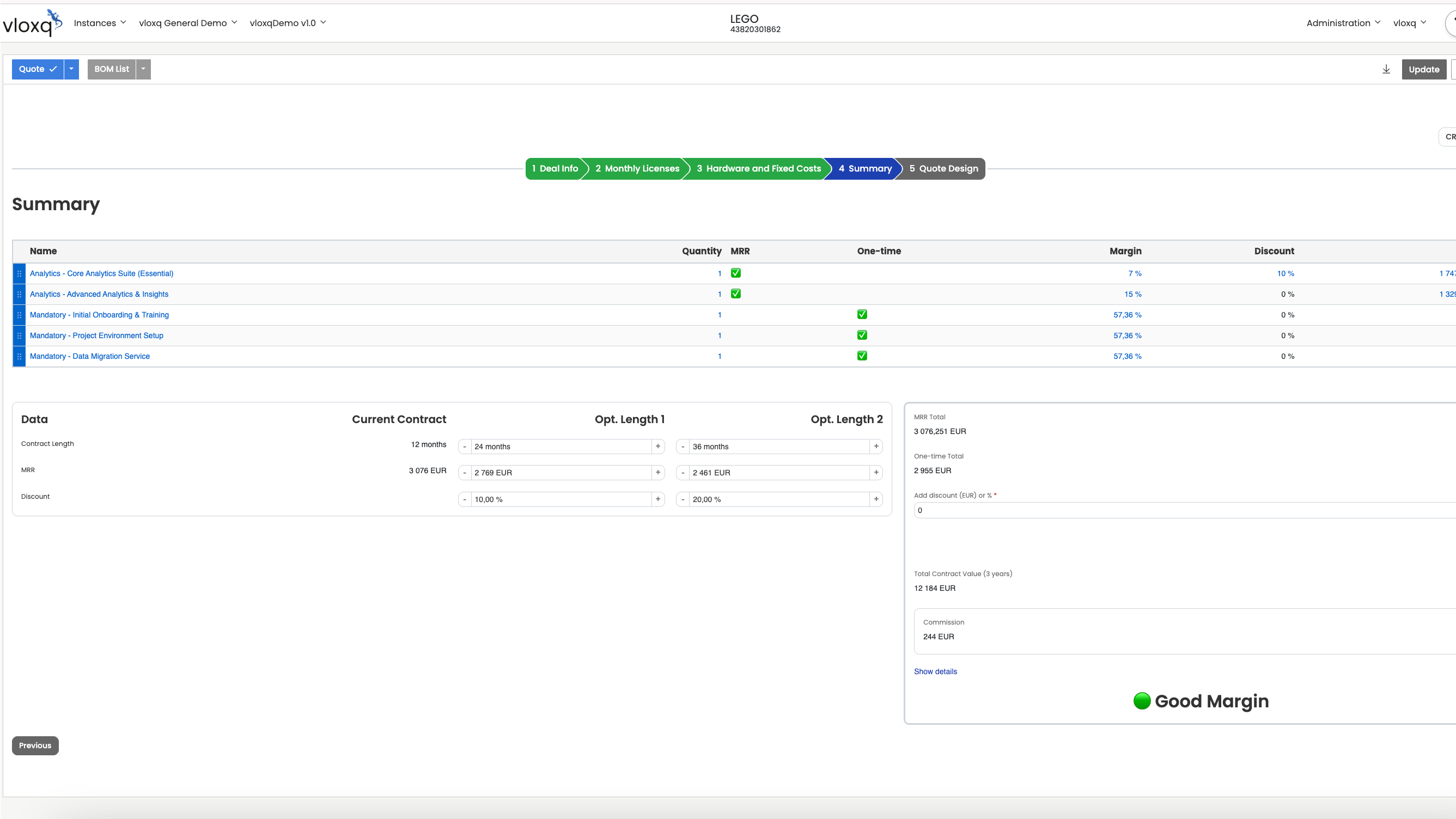Open the Instances dropdown menu
The image size is (1456, 819).
coord(100,23)
